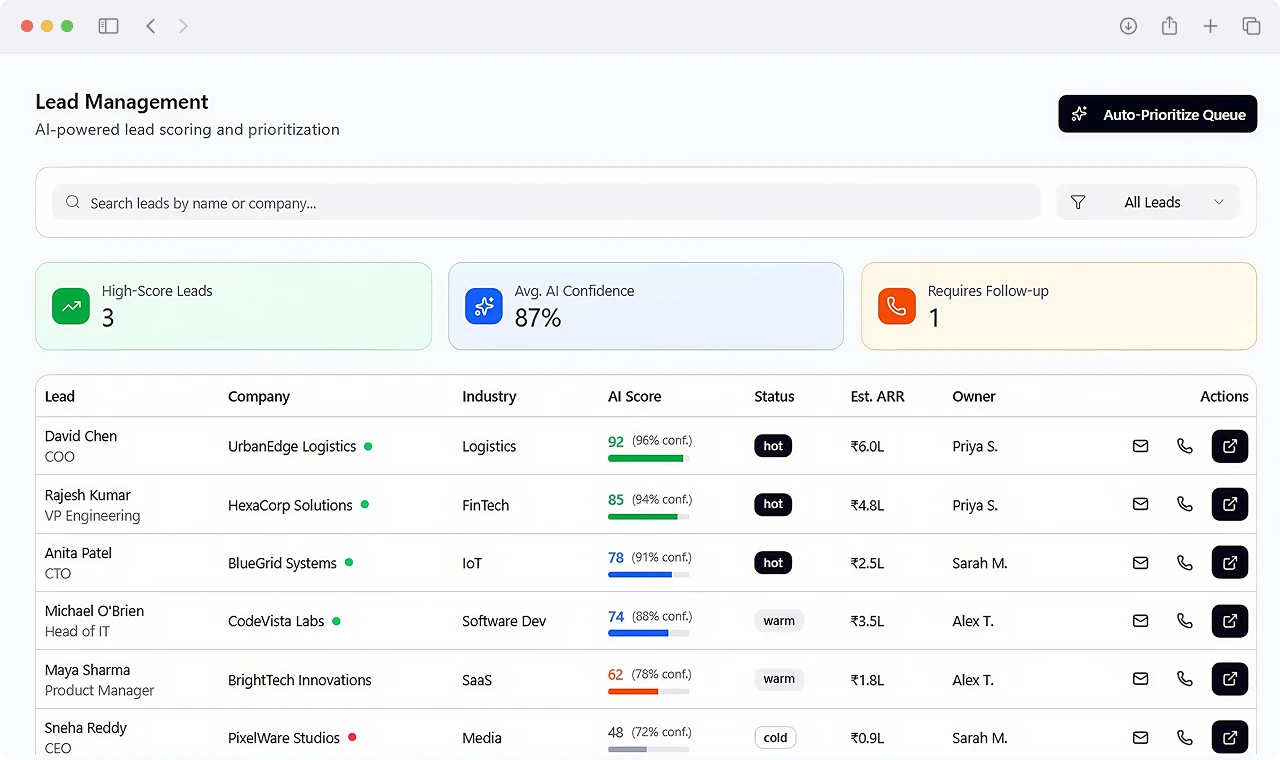The height and width of the screenshot is (760, 1280).
Task: Click envelope icon for Anita Patel
Action: (1140, 563)
